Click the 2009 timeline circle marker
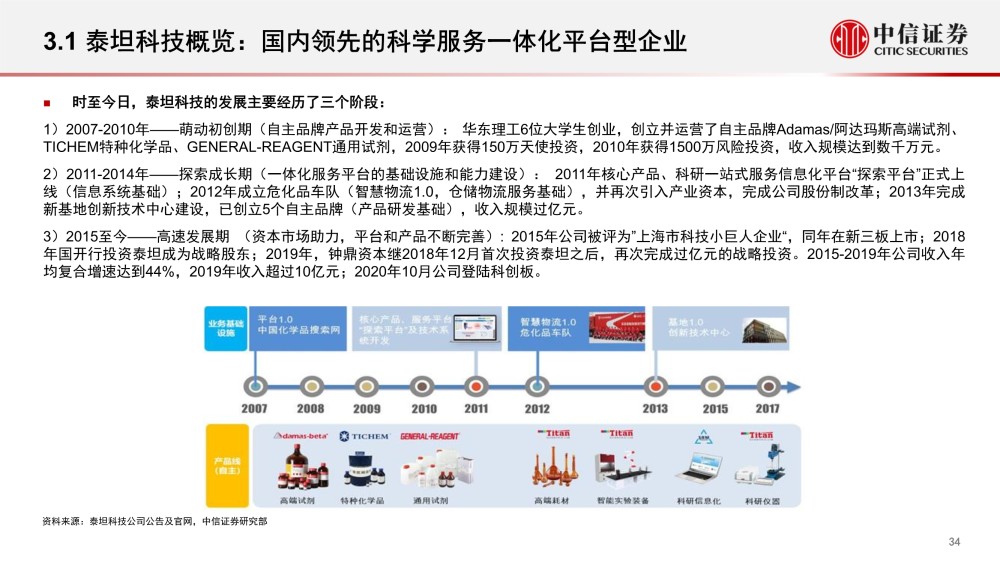 (x=366, y=386)
